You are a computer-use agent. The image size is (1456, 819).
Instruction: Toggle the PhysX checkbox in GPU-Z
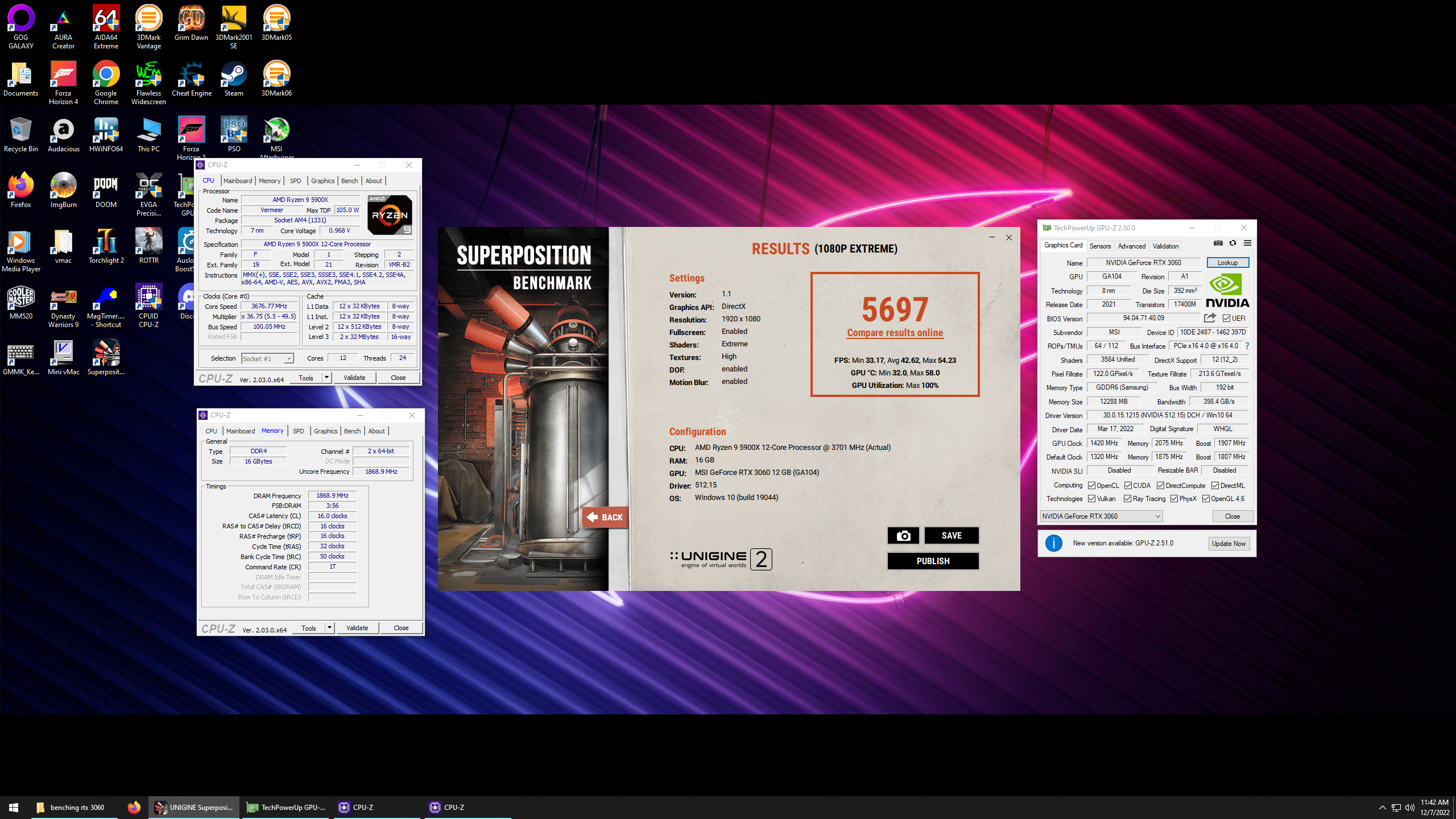[1174, 499]
